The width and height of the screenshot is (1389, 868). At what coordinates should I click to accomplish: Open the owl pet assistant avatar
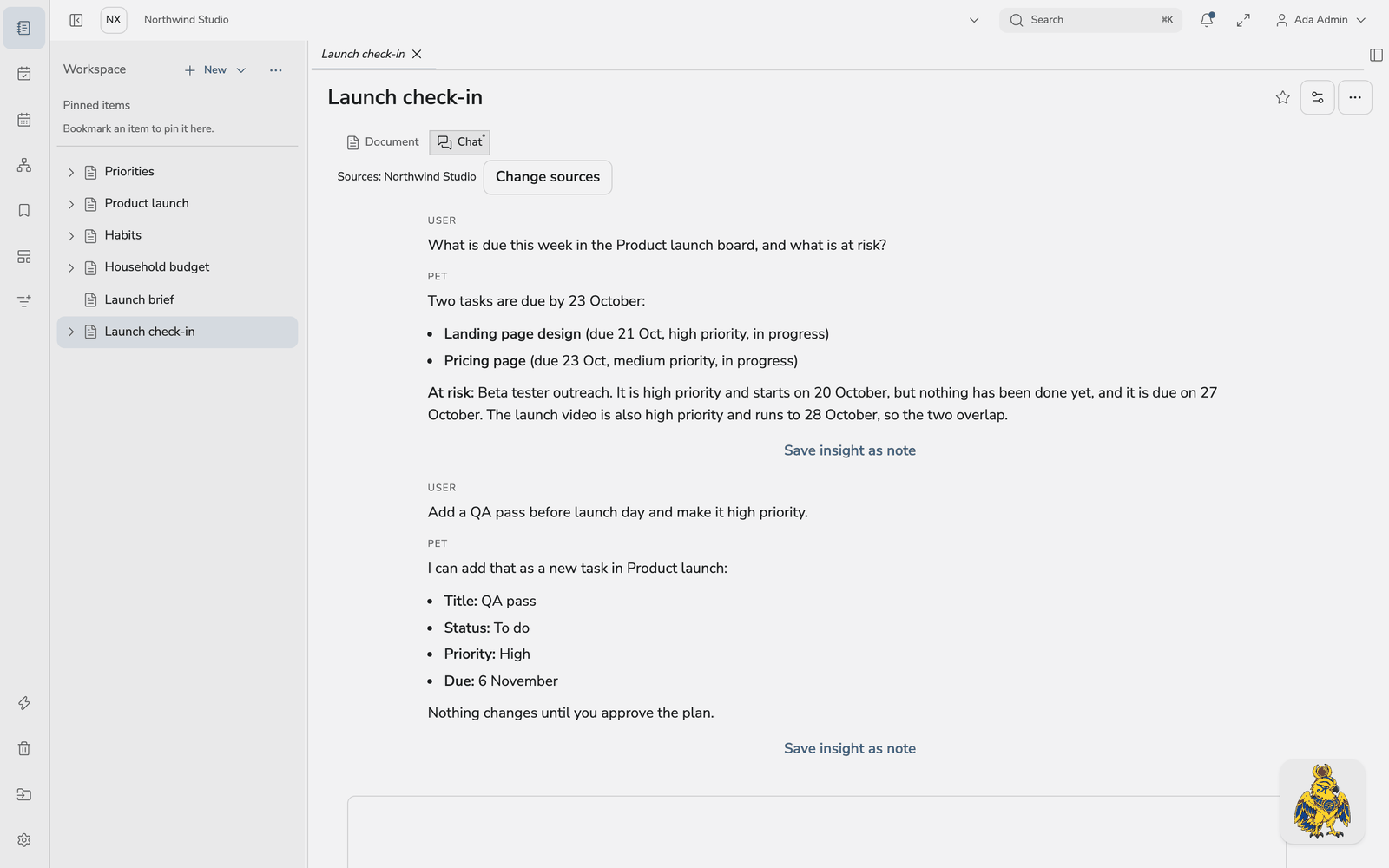click(x=1322, y=801)
